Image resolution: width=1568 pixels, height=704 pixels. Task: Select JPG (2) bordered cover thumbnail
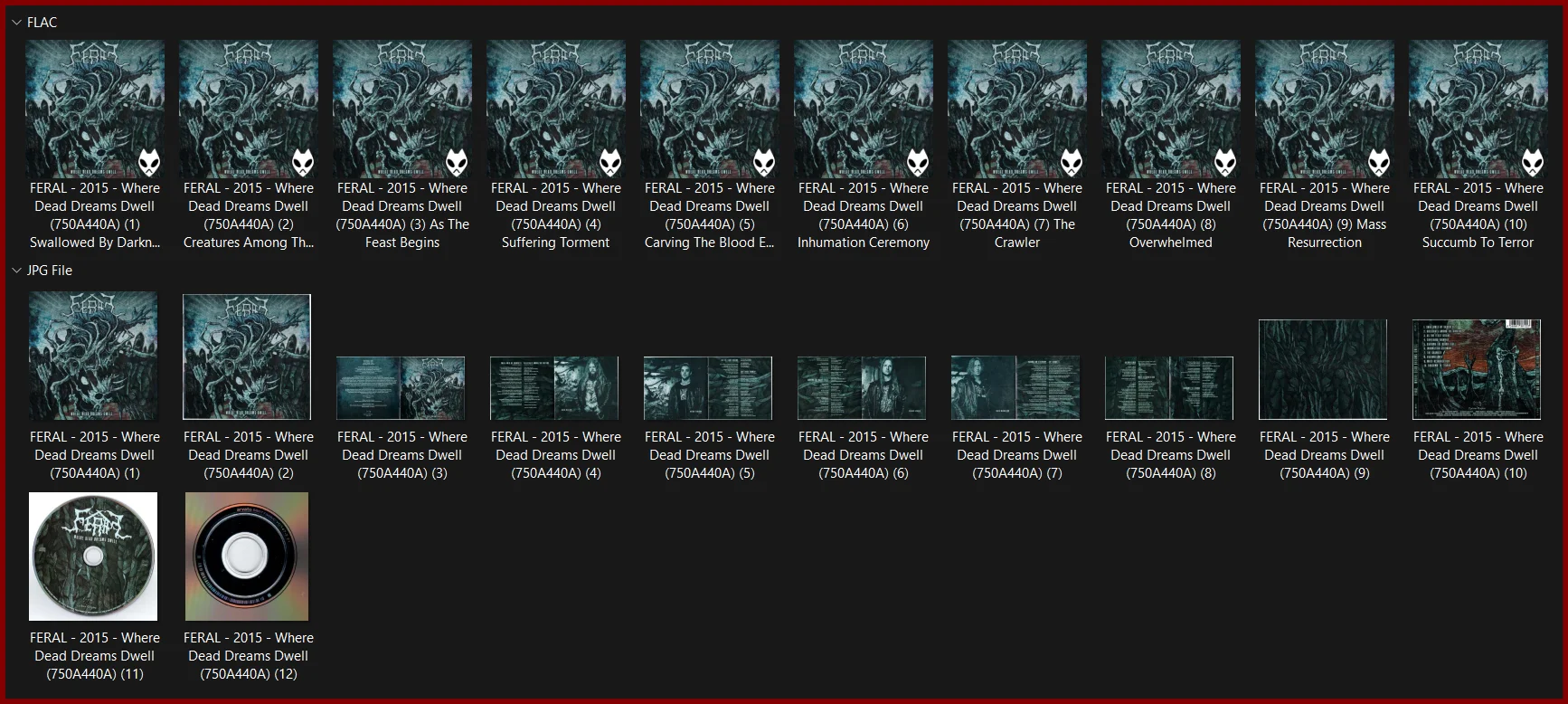click(247, 357)
